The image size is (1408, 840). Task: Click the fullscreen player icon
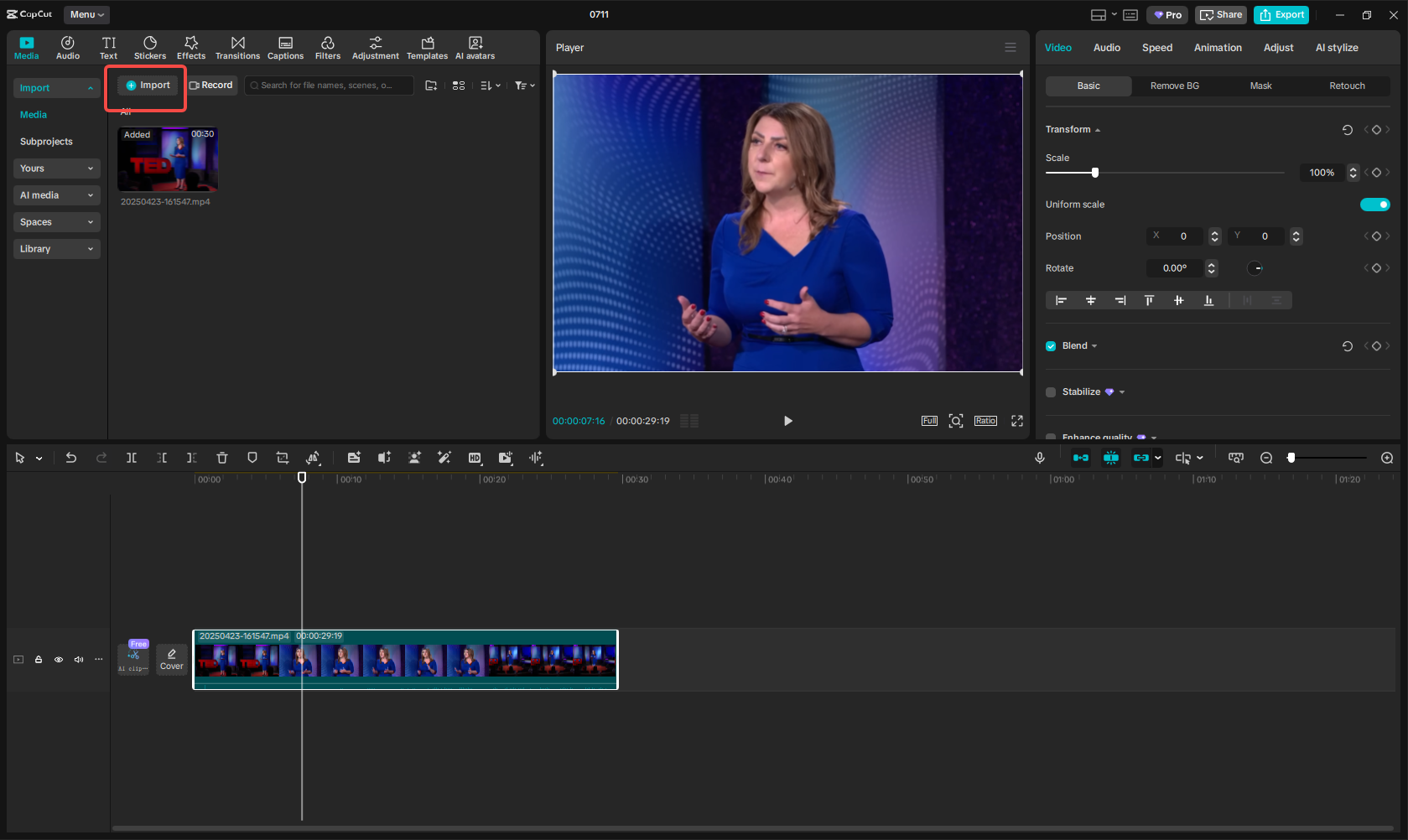pyautogui.click(x=1017, y=421)
